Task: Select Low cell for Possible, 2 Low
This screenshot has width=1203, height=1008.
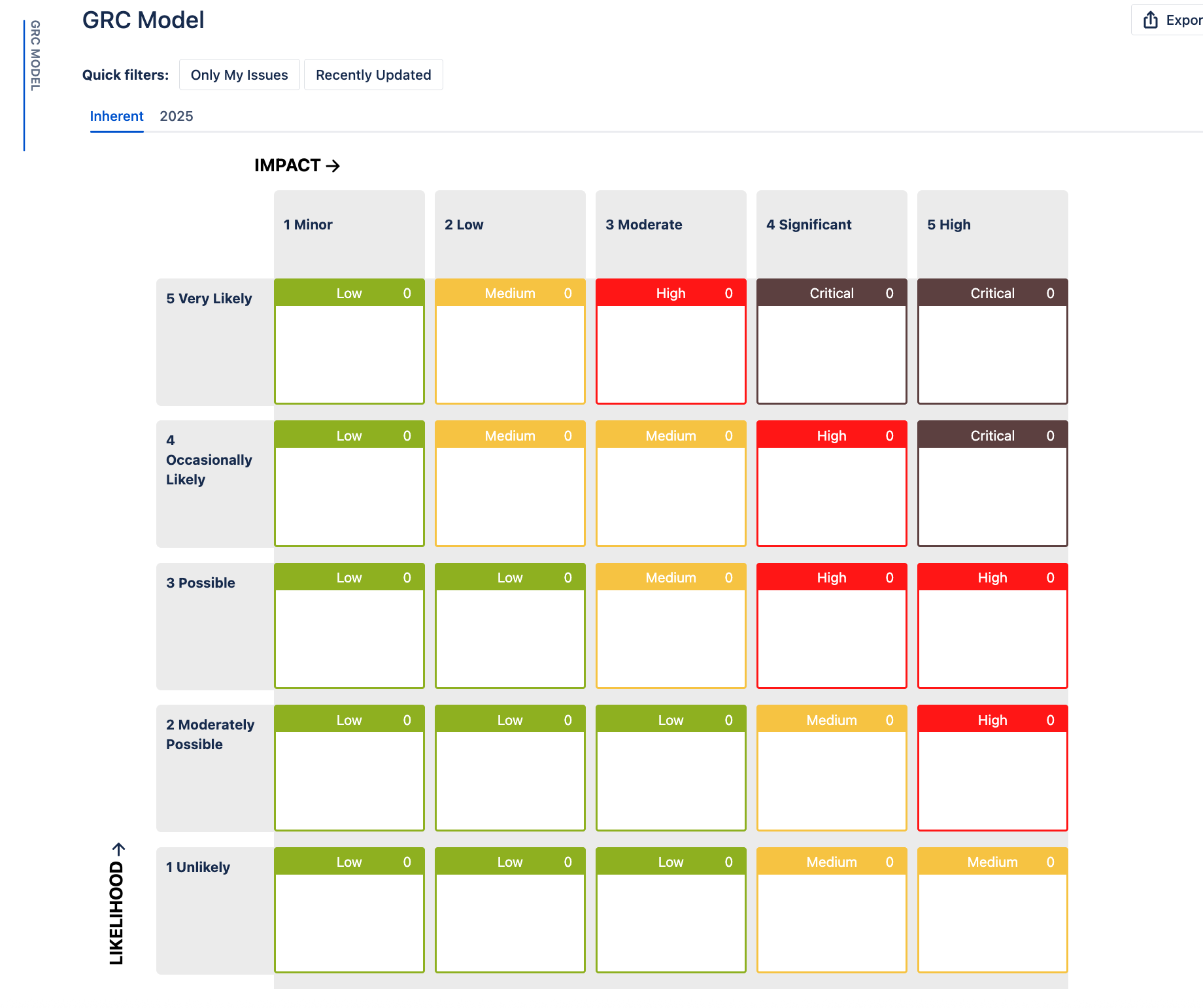Action: coord(510,626)
